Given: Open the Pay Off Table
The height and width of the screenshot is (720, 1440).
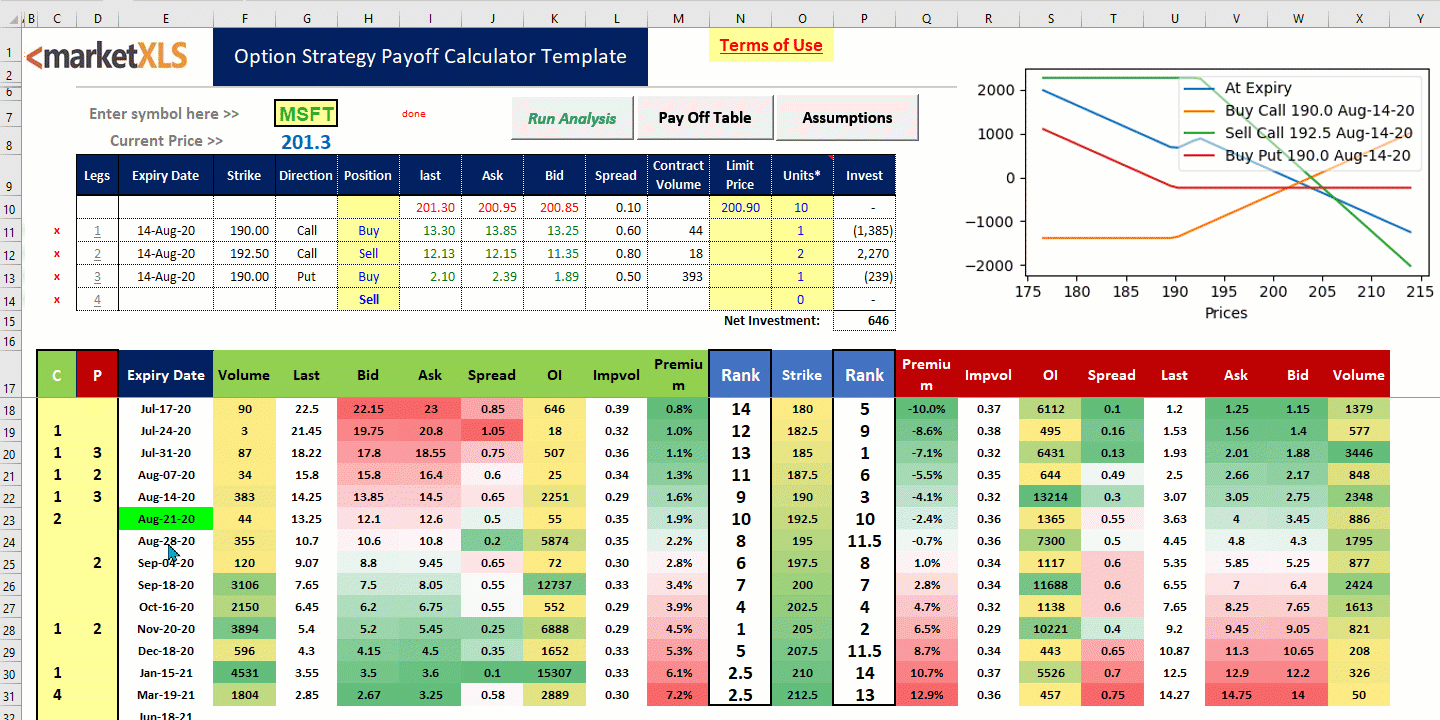Looking at the screenshot, I should (704, 118).
